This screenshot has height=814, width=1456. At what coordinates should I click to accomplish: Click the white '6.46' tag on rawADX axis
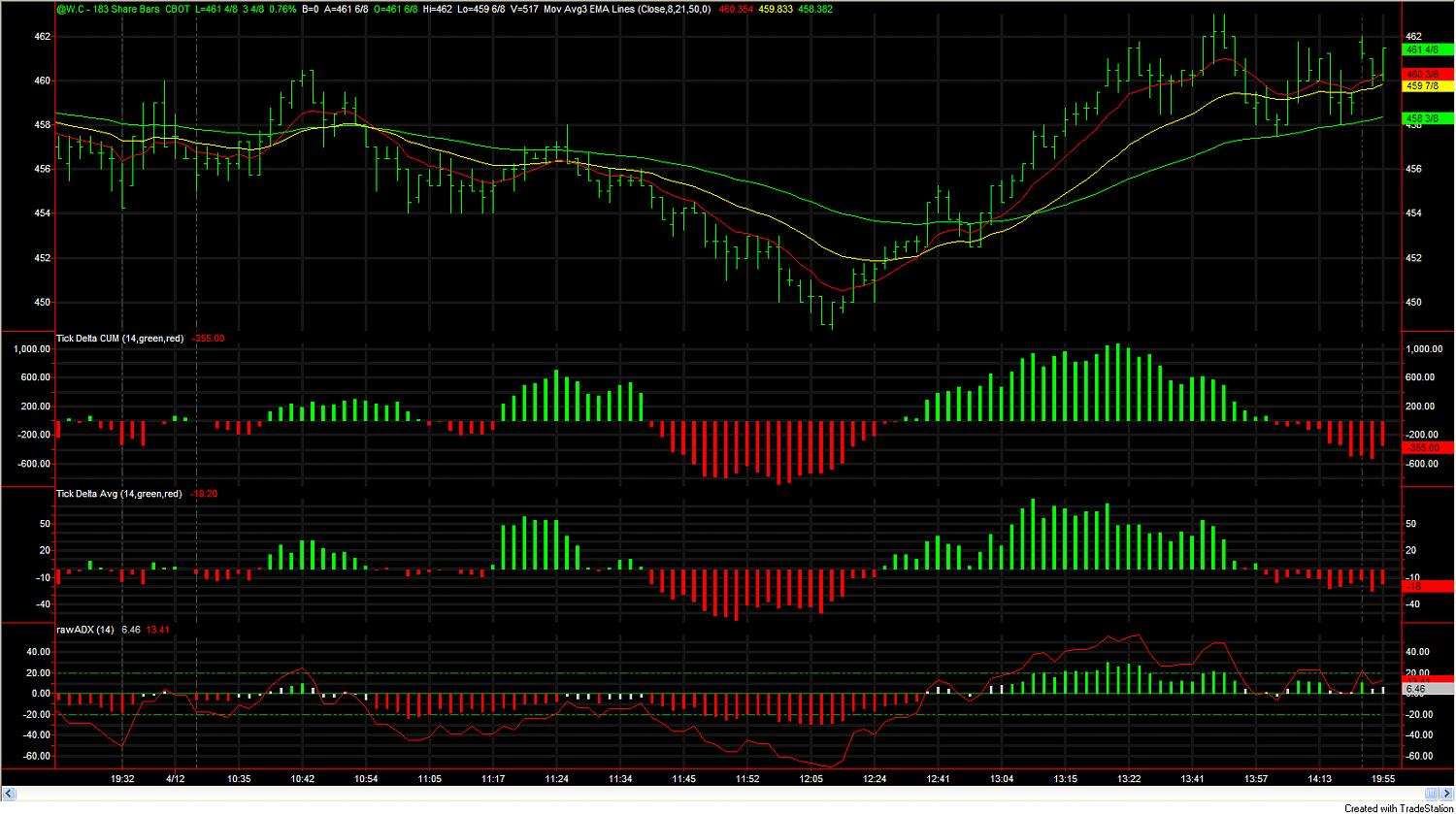tap(1428, 688)
